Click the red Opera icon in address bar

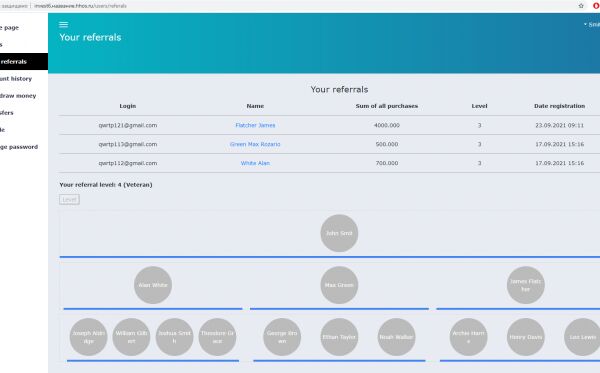tap(596, 6)
